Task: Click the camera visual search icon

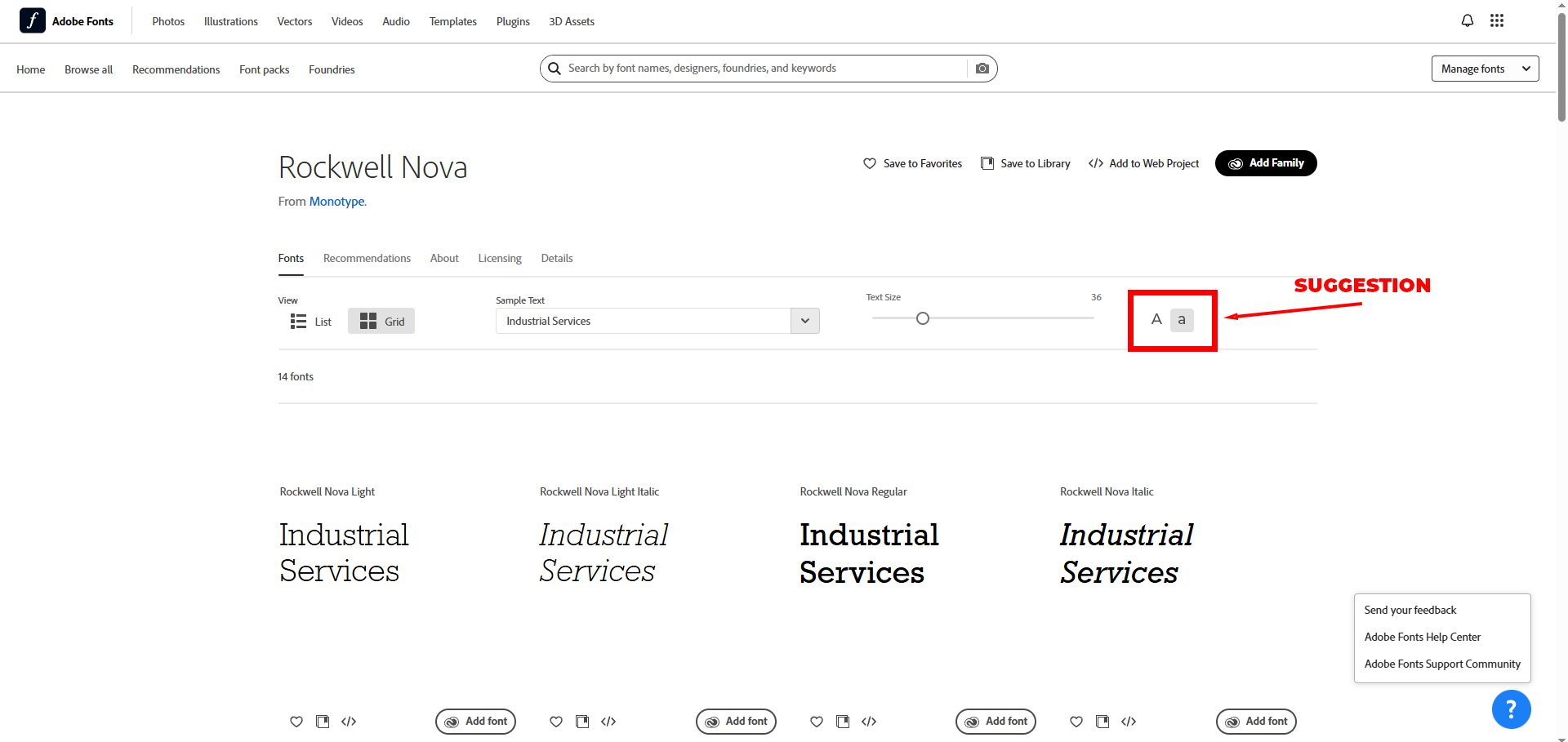Action: click(982, 69)
